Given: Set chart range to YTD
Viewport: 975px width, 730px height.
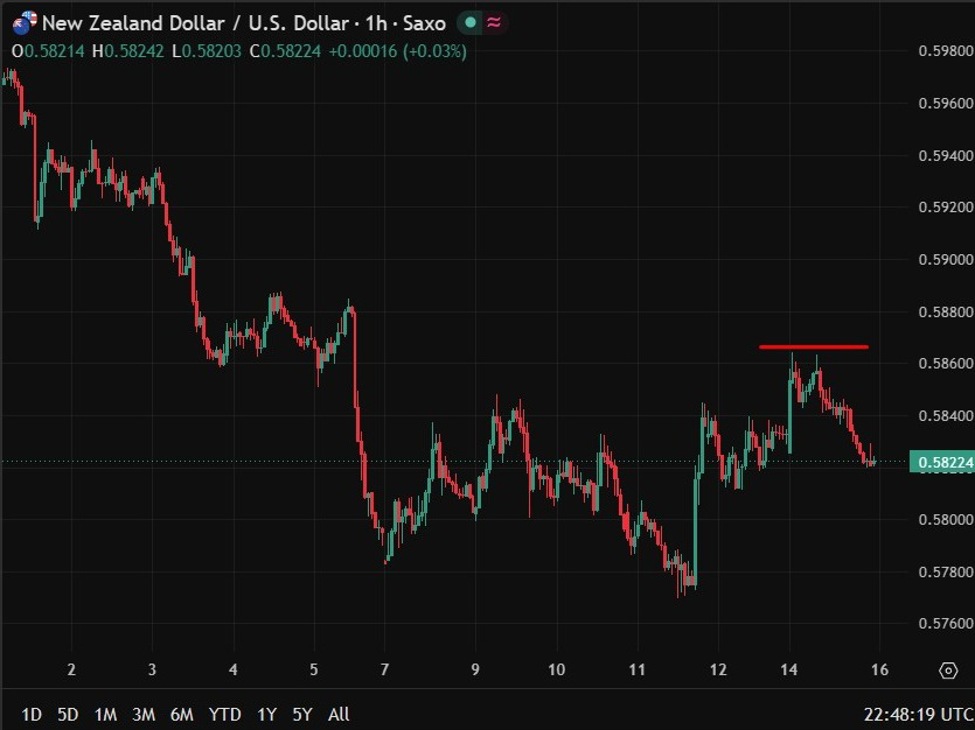Looking at the screenshot, I should [x=224, y=714].
